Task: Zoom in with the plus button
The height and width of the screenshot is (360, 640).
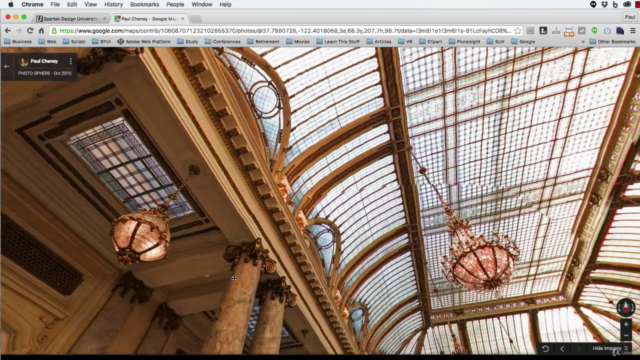Action: (x=626, y=324)
